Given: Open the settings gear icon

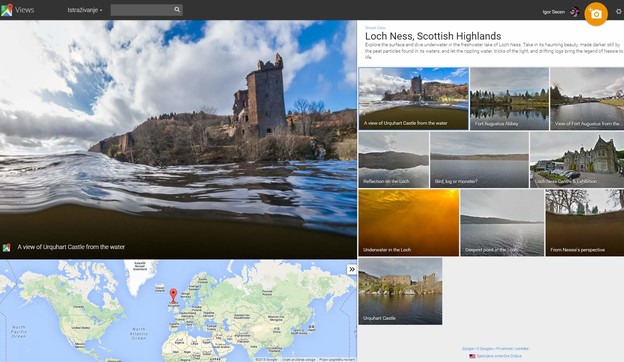Looking at the screenshot, I should (x=618, y=12).
